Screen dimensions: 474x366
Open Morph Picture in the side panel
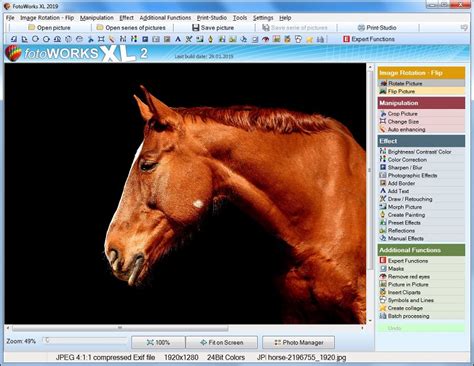(x=421, y=207)
